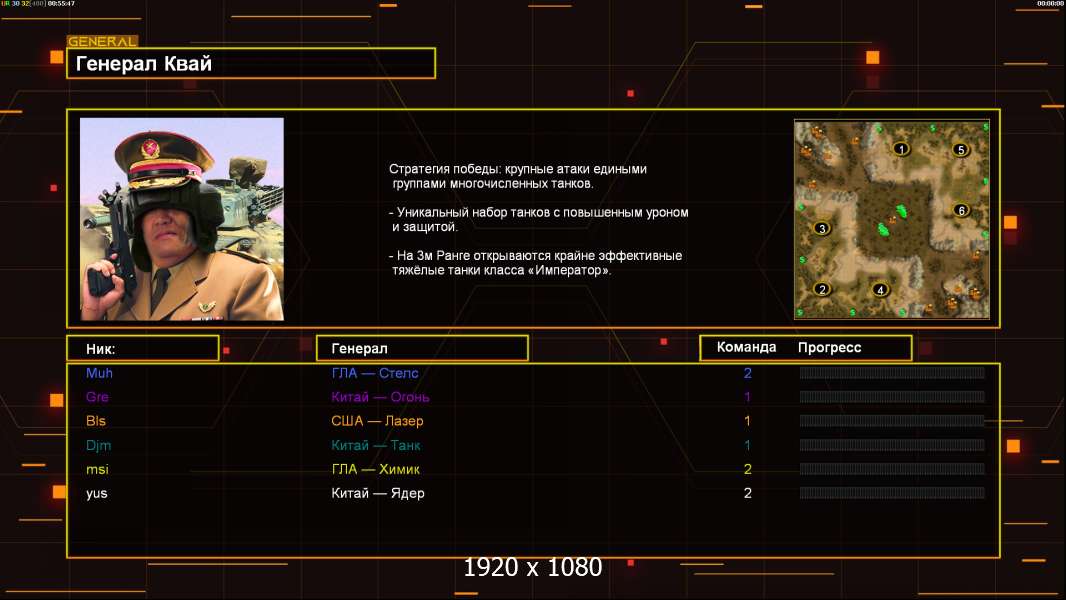Select start position 3 marker on map

pos(822,228)
